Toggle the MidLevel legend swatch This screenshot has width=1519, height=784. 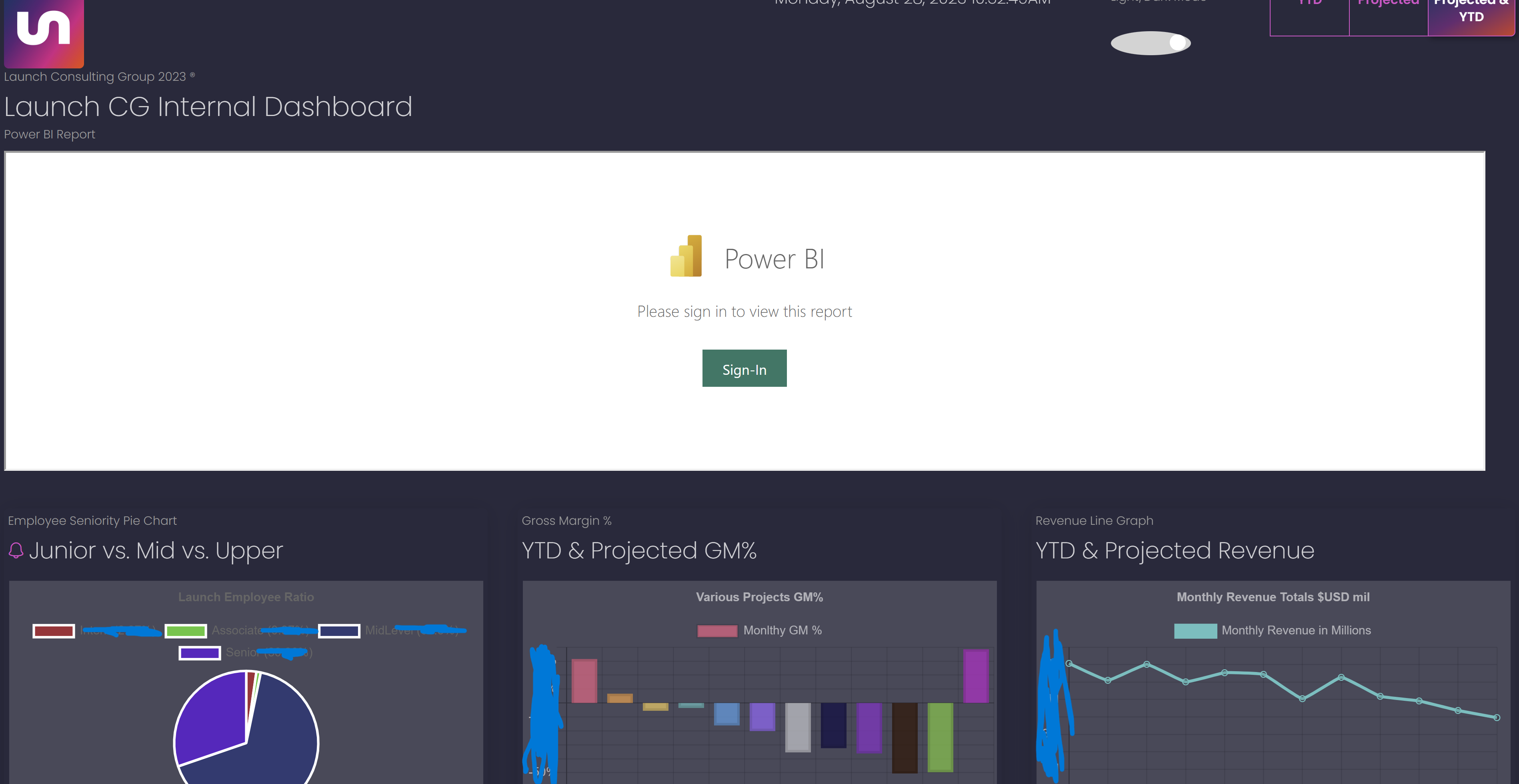(339, 631)
